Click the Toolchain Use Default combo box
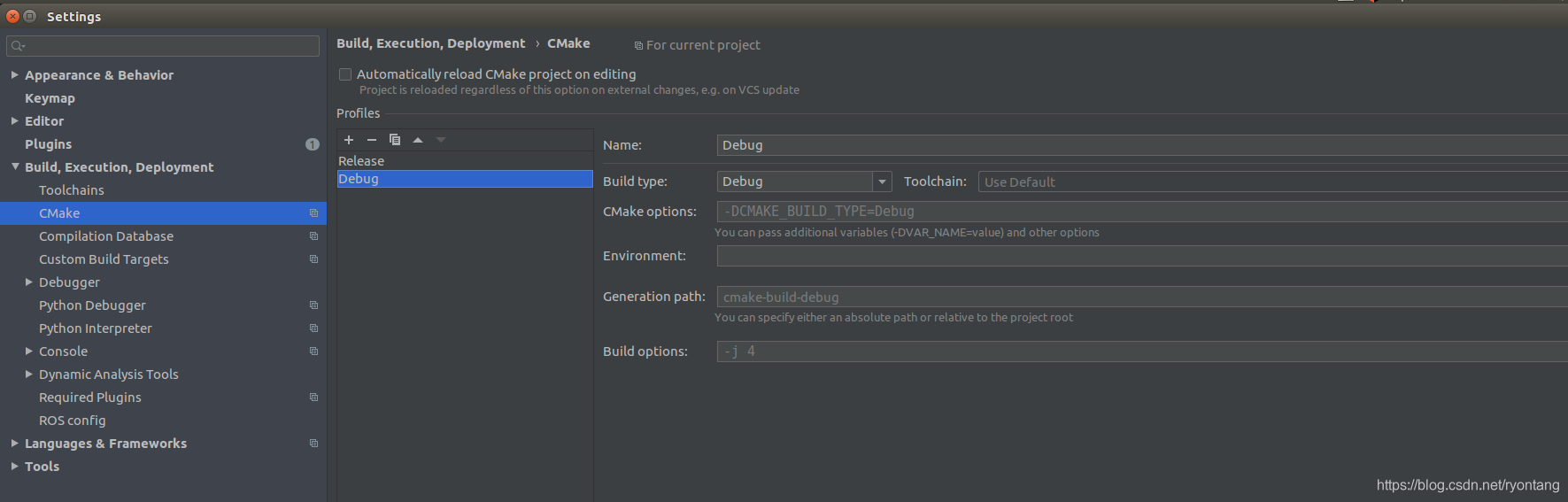 pos(1273,181)
